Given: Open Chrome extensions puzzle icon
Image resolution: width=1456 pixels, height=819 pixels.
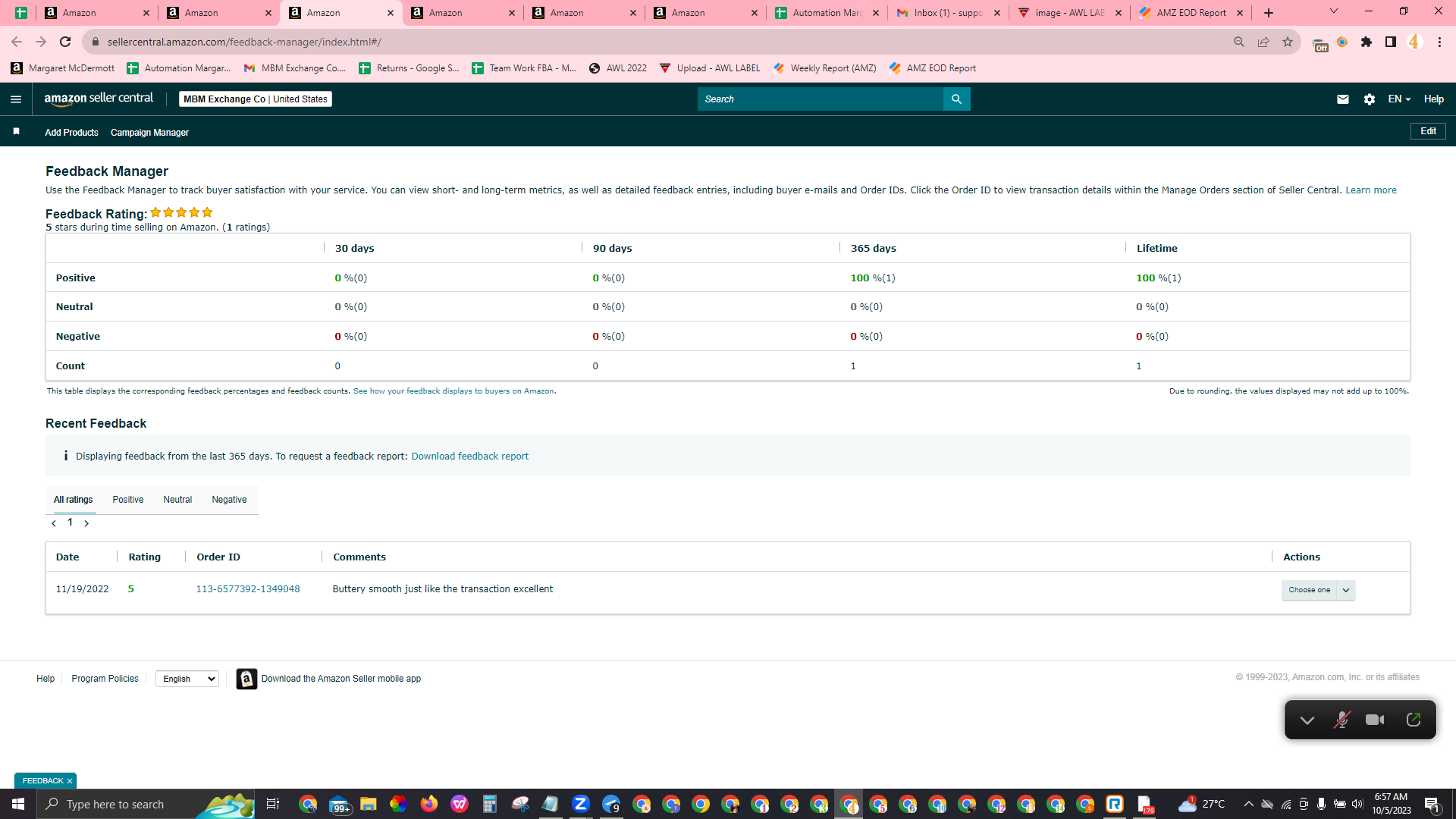Looking at the screenshot, I should [1367, 42].
